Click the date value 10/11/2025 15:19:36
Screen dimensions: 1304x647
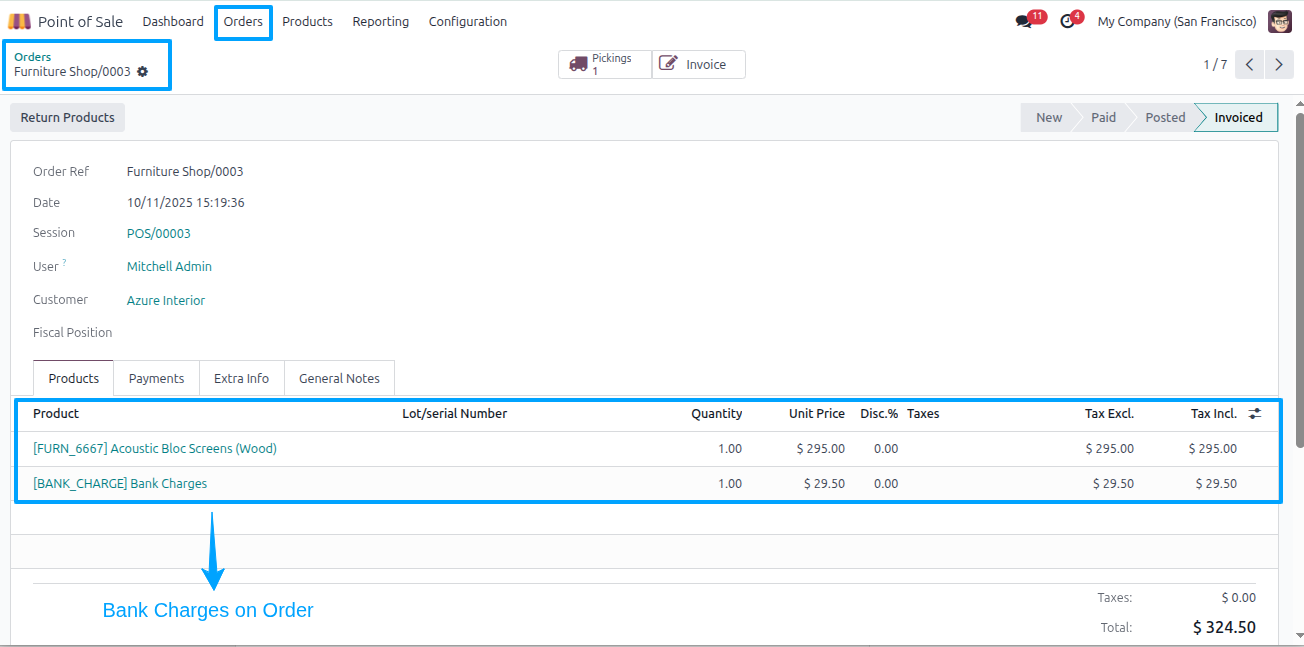click(x=186, y=203)
